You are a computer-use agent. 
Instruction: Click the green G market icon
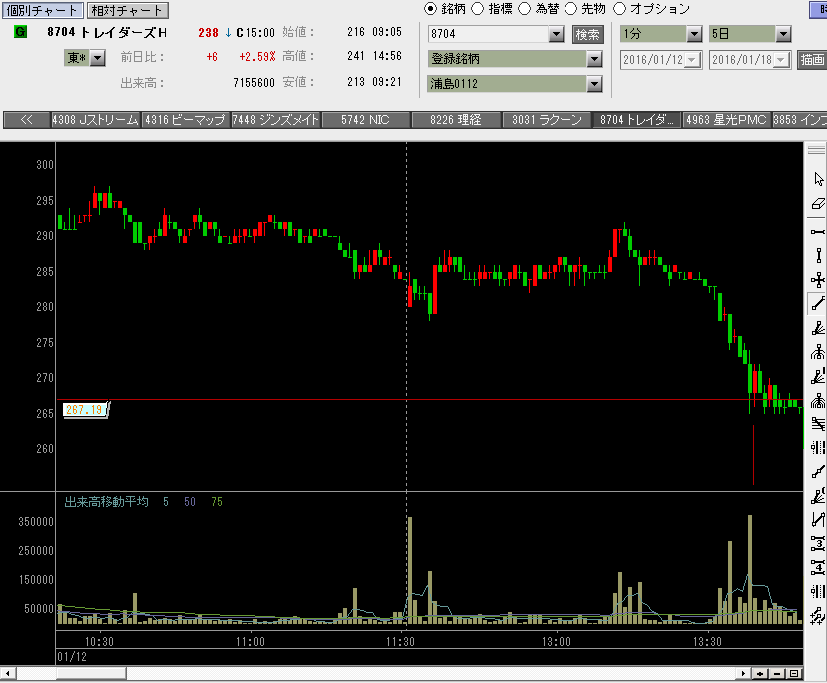[x=20, y=32]
